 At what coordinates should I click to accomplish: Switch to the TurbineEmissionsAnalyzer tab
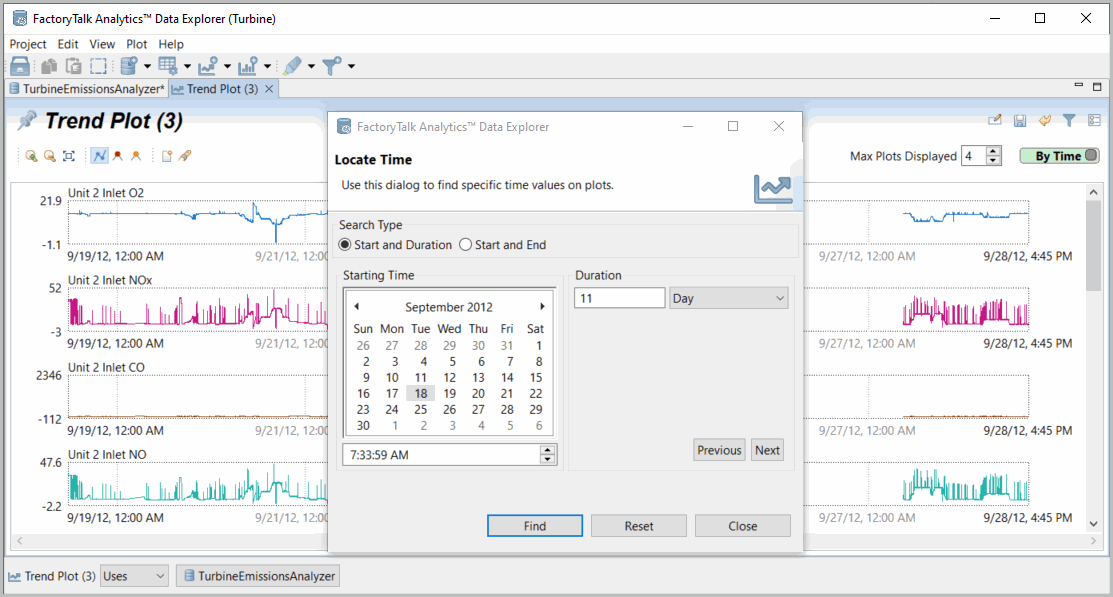(86, 89)
